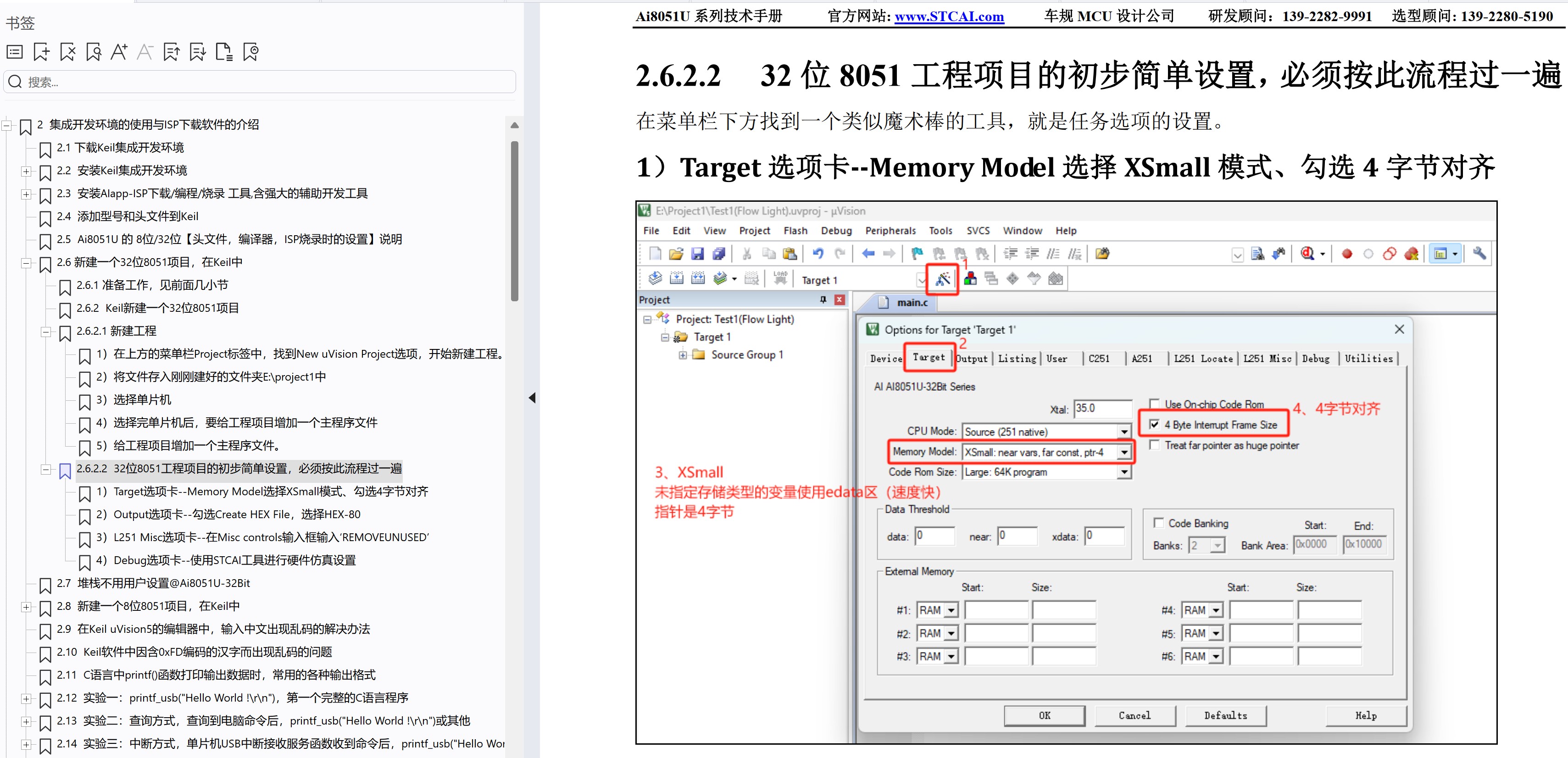Open the www.STCAI.com link
Screen dimensions: 1568x758
(949, 17)
